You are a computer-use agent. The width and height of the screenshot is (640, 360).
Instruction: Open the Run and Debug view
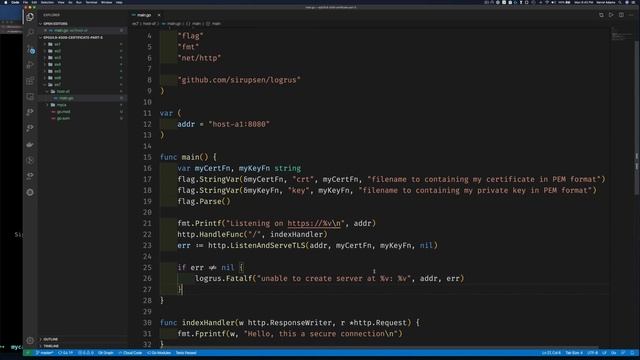tap(30, 65)
